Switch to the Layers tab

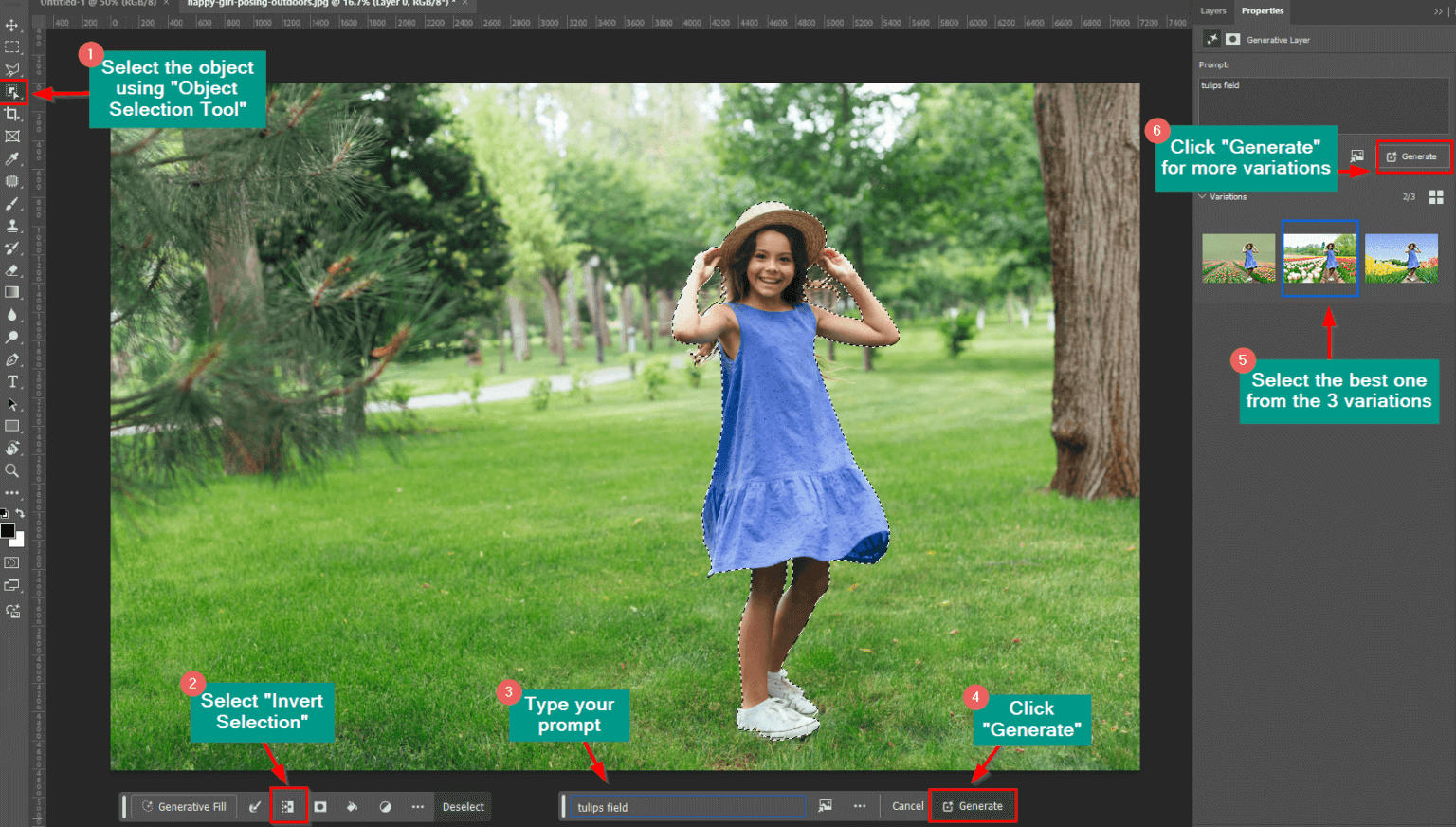click(1213, 11)
